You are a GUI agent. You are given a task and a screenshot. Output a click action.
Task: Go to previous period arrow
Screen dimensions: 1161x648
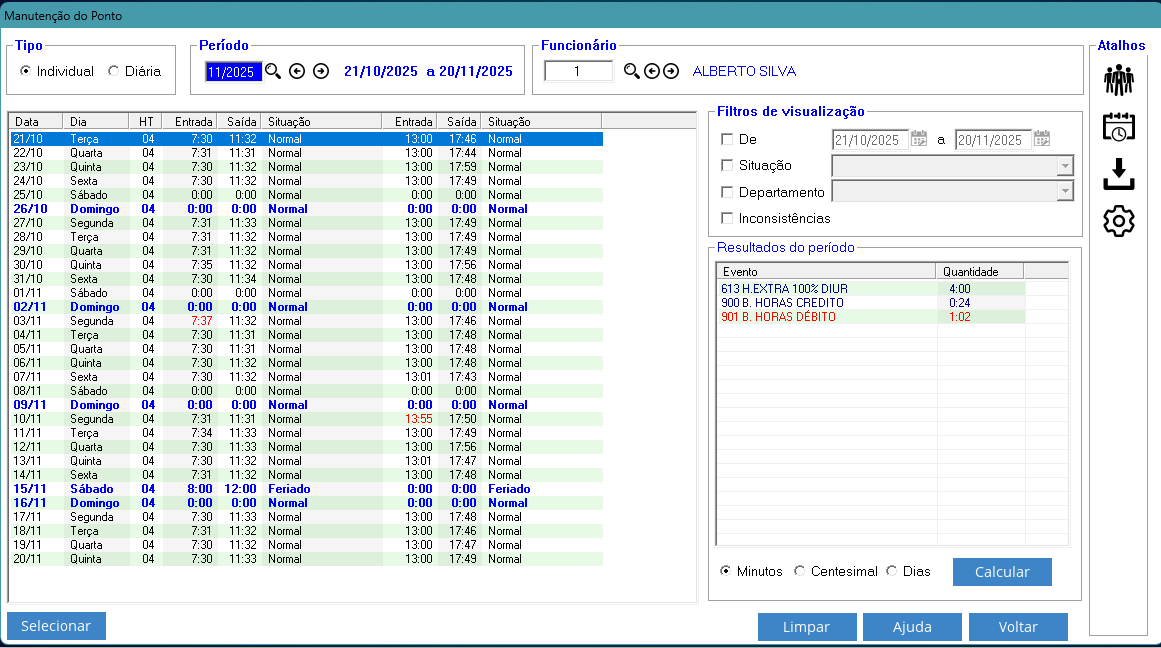tap(297, 71)
